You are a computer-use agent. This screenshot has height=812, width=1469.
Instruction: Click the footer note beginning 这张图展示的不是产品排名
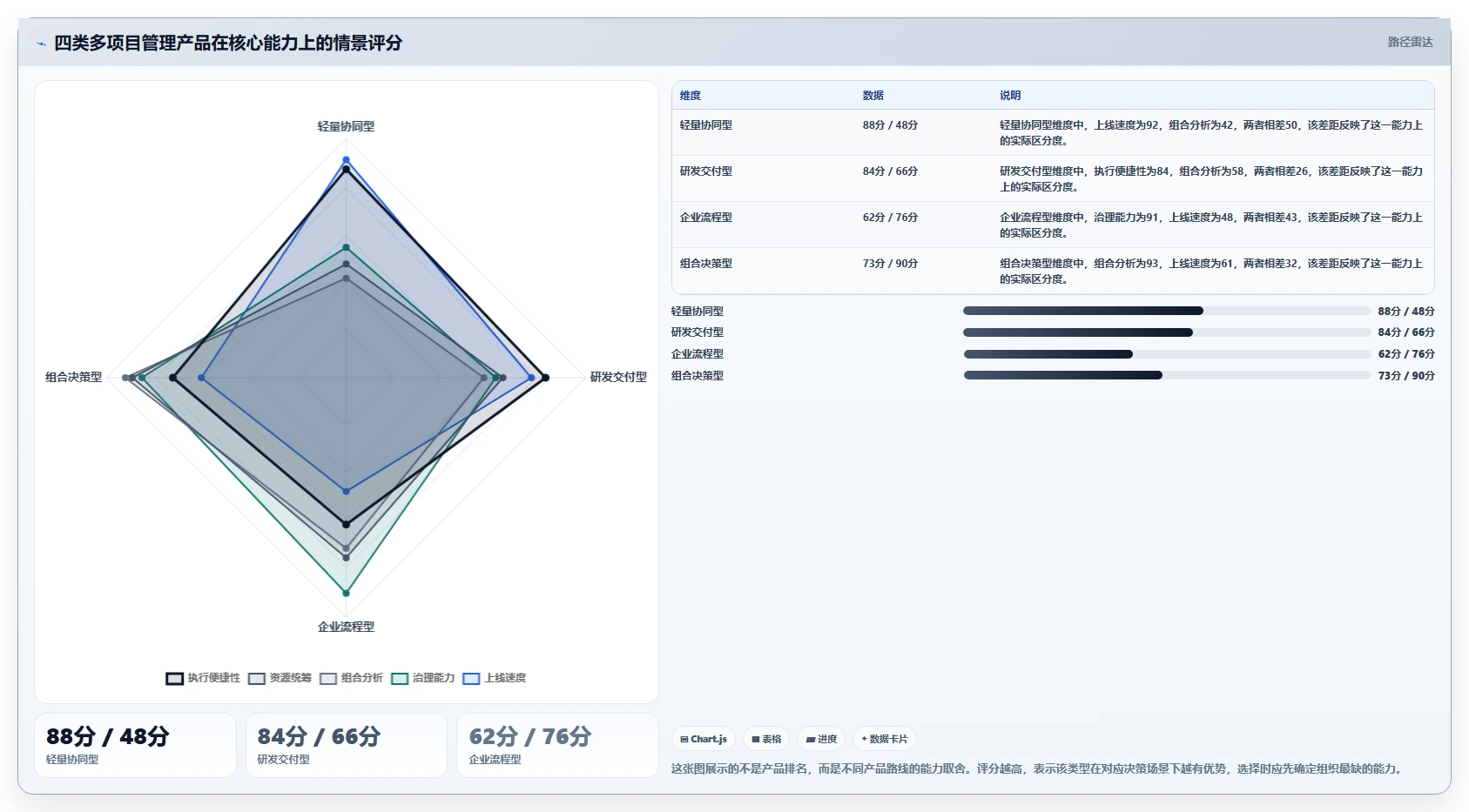(x=1039, y=768)
